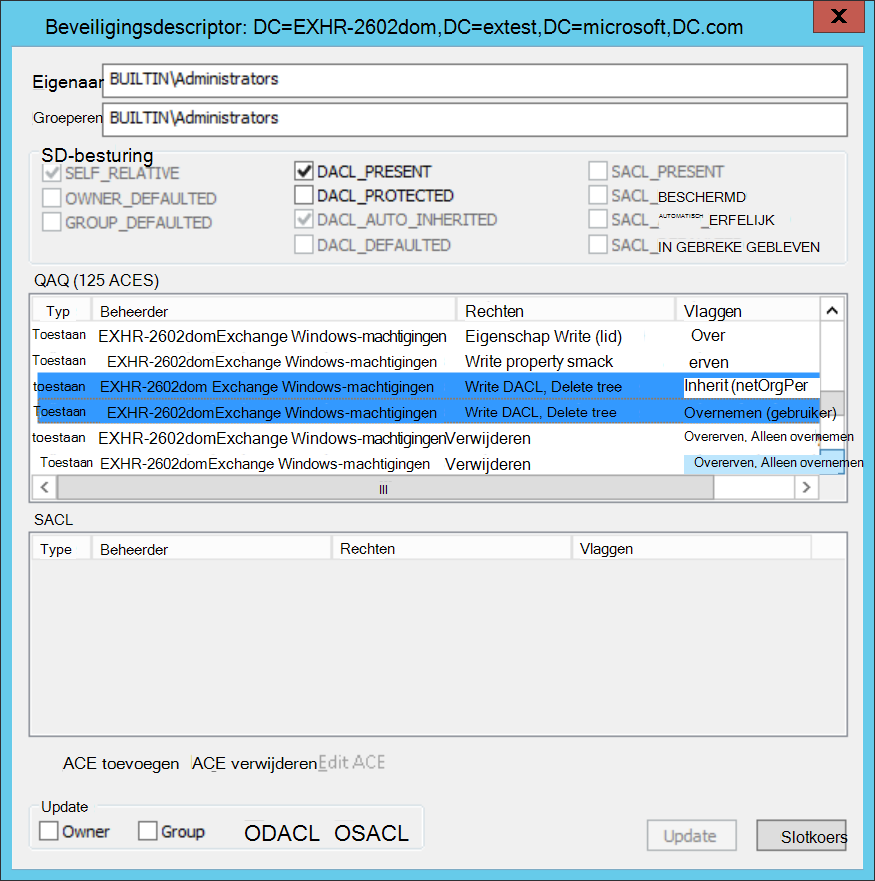Click the DACL horizontal scrollbar thumb
Viewport: 875px width, 881px height.
click(x=386, y=487)
